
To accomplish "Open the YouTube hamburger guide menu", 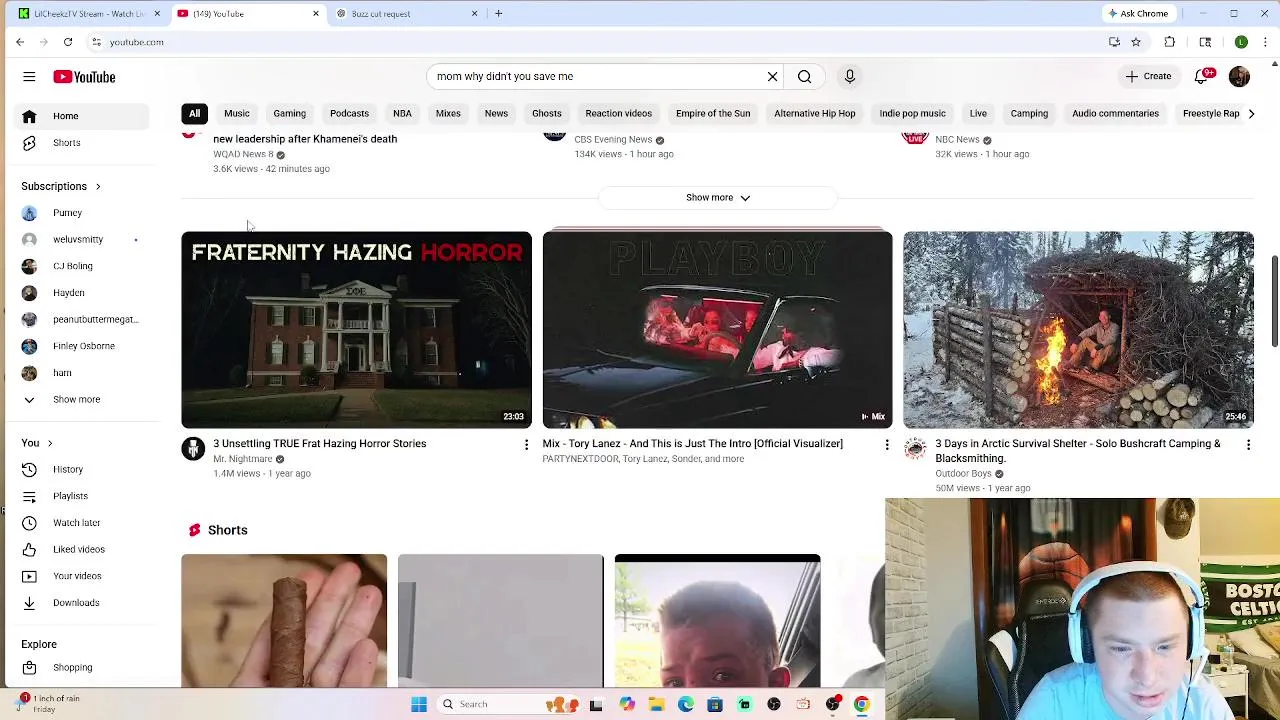I will click(x=29, y=76).
